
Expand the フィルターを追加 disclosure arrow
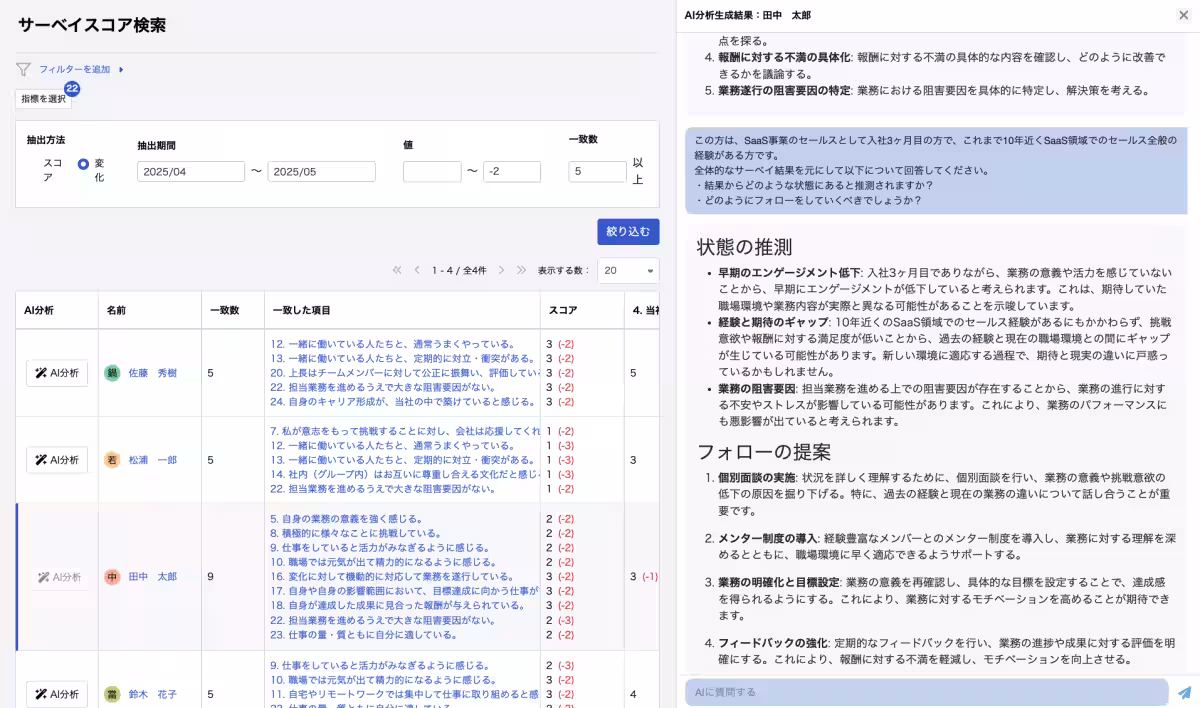[122, 69]
